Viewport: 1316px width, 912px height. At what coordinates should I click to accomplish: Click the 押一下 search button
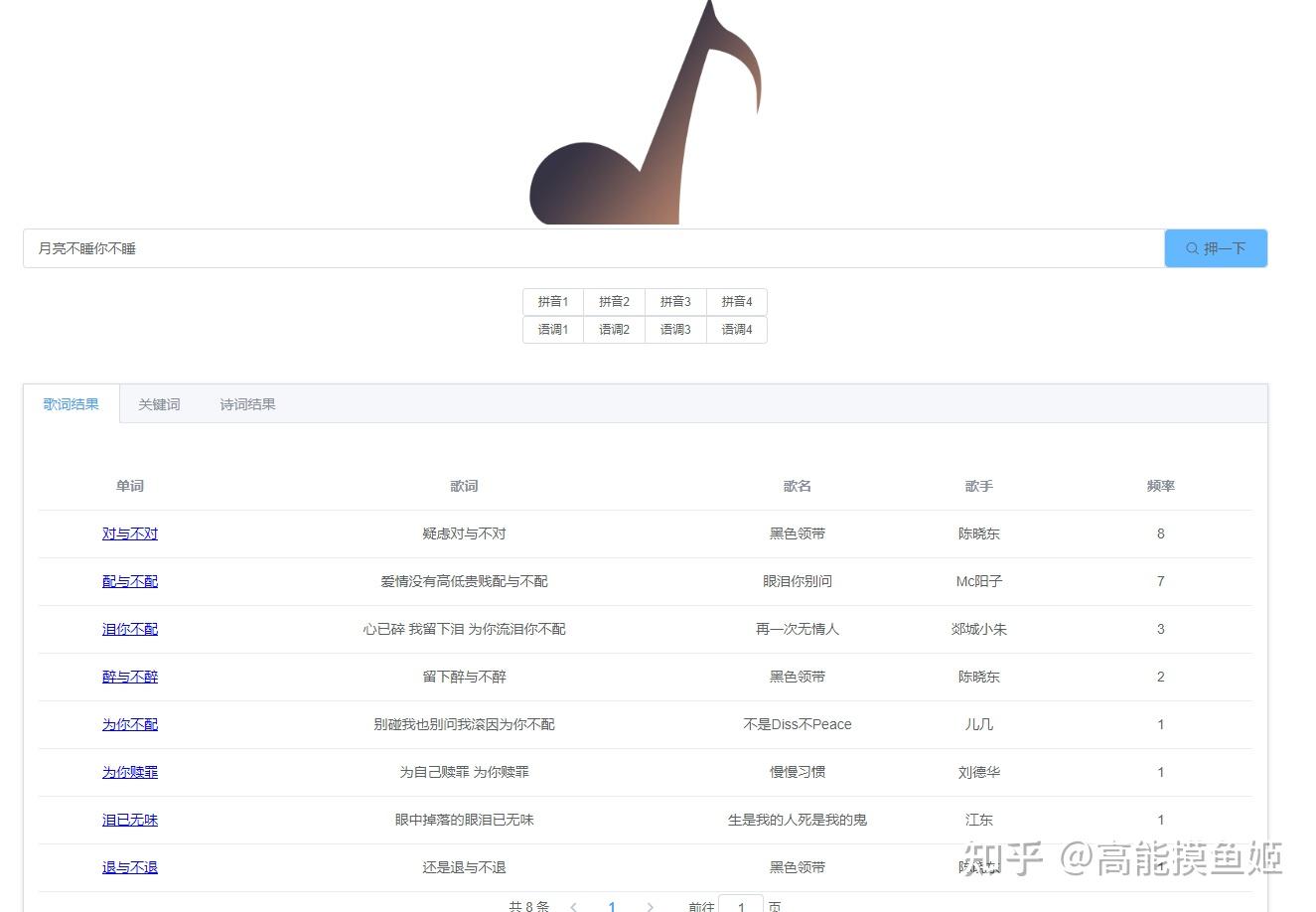tap(1216, 248)
